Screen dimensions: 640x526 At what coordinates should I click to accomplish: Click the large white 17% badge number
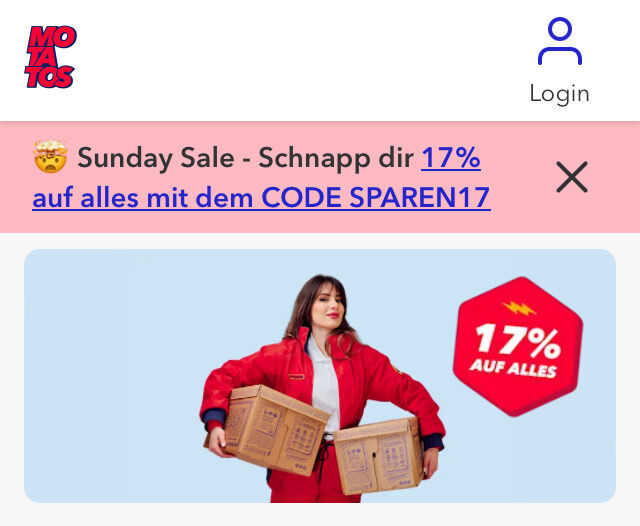coord(518,340)
